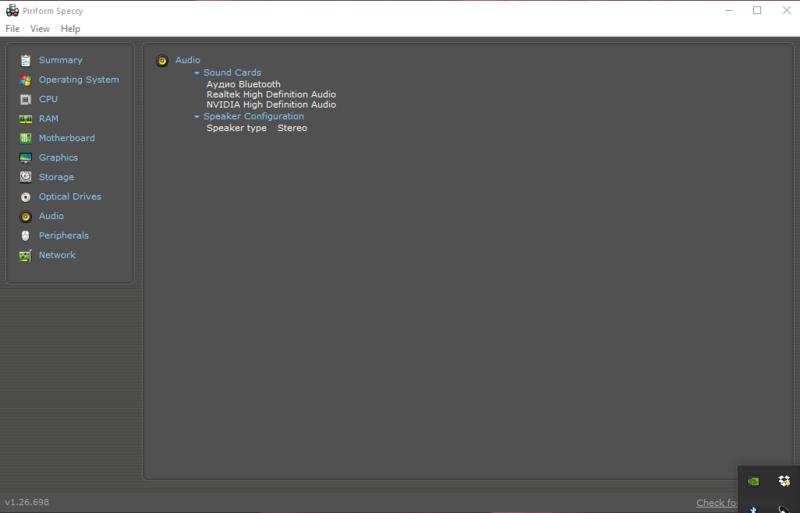Open the Optical Drives disc icon
The height and width of the screenshot is (513, 800).
pos(26,197)
